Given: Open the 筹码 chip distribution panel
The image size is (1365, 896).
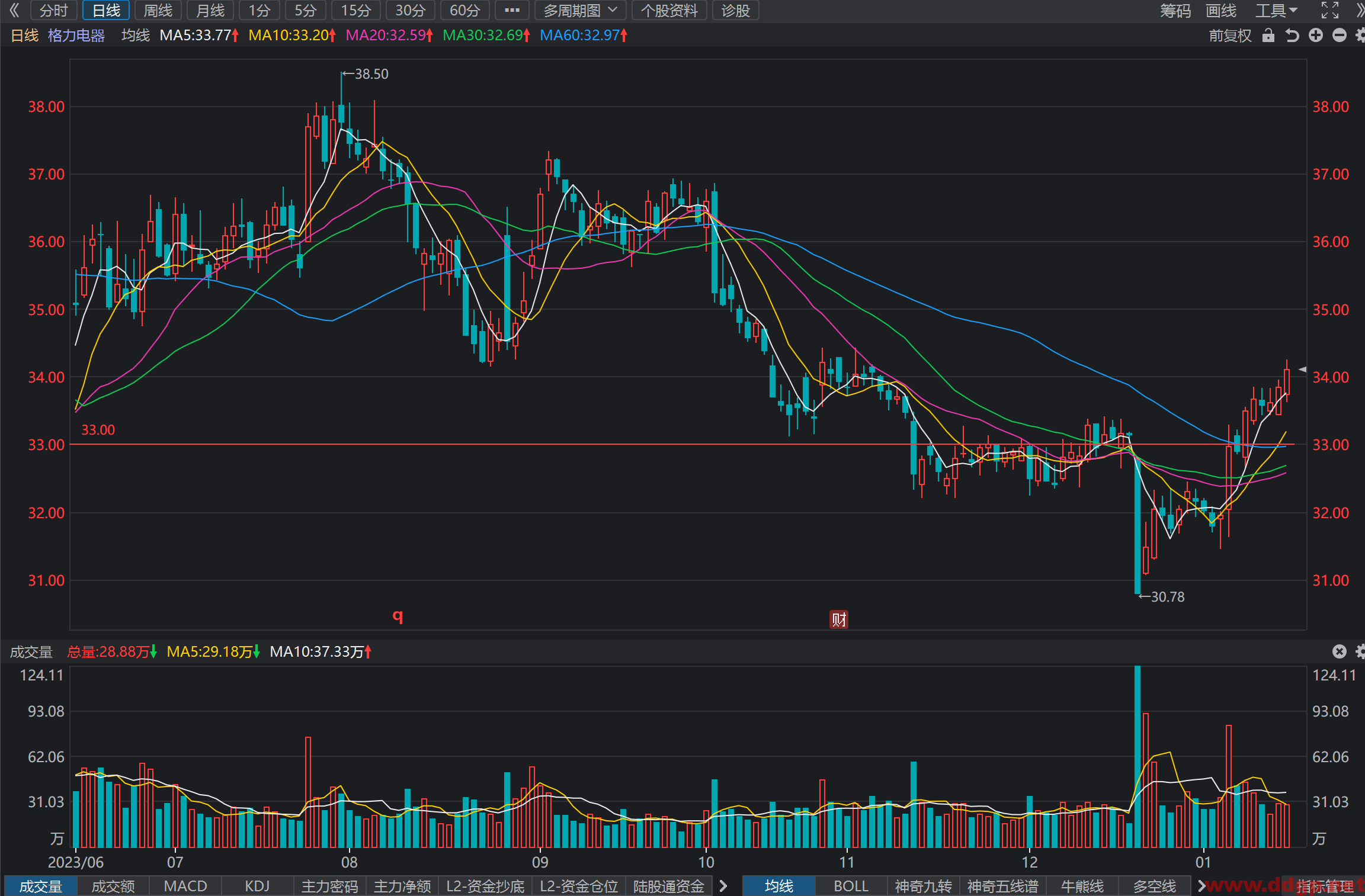Looking at the screenshot, I should click(1175, 11).
